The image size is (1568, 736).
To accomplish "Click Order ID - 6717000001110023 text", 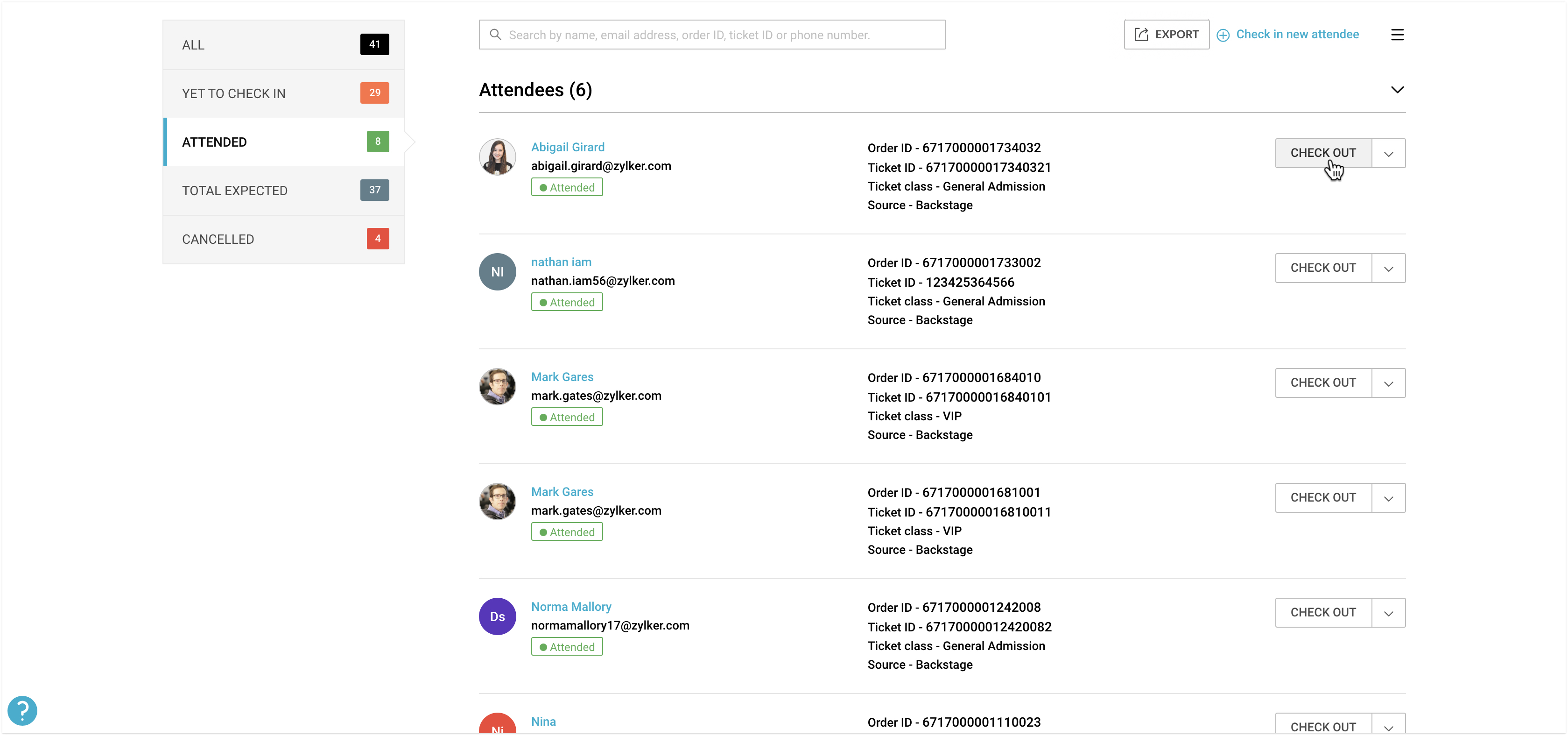I will coord(954,722).
